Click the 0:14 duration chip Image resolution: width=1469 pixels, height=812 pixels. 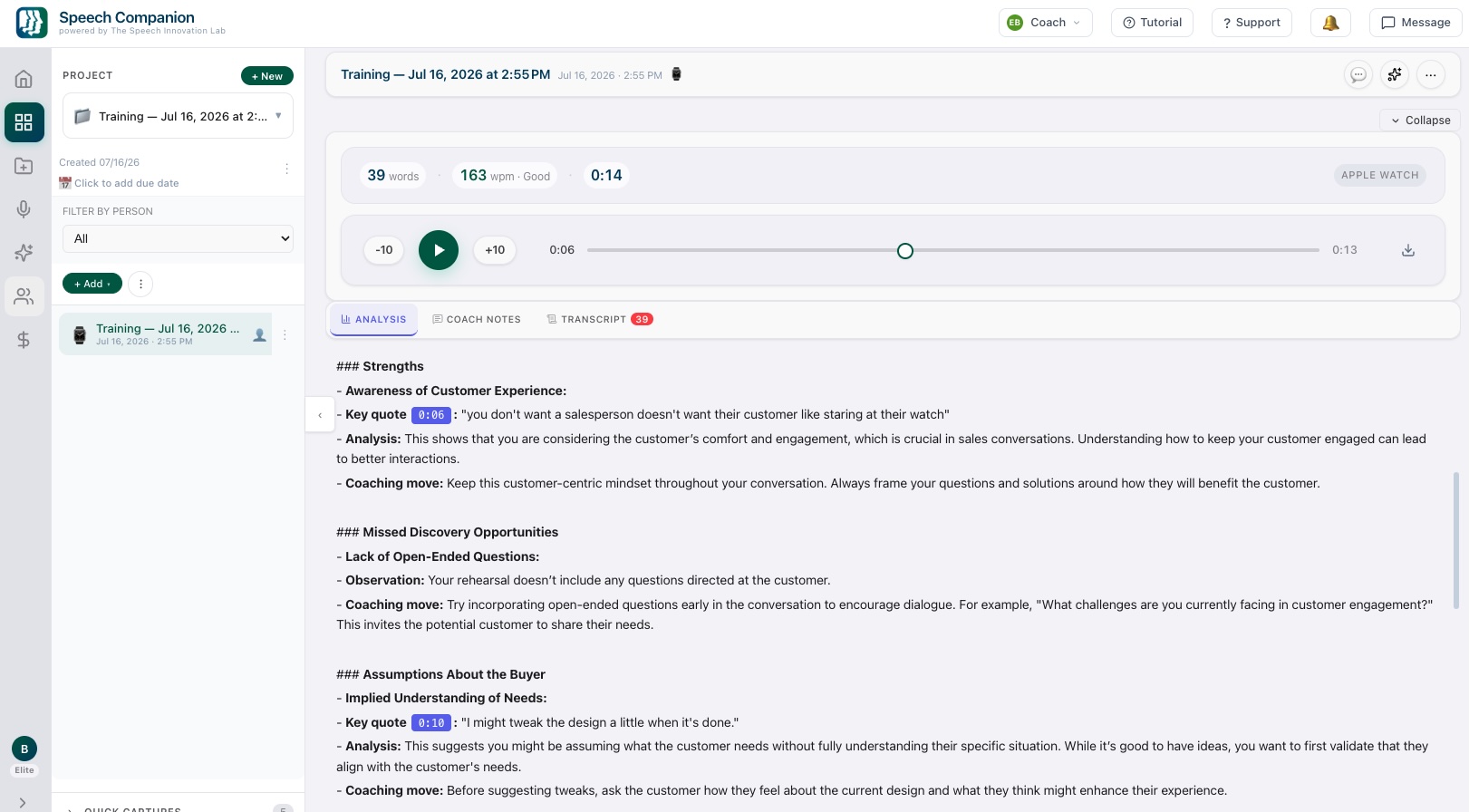[606, 175]
